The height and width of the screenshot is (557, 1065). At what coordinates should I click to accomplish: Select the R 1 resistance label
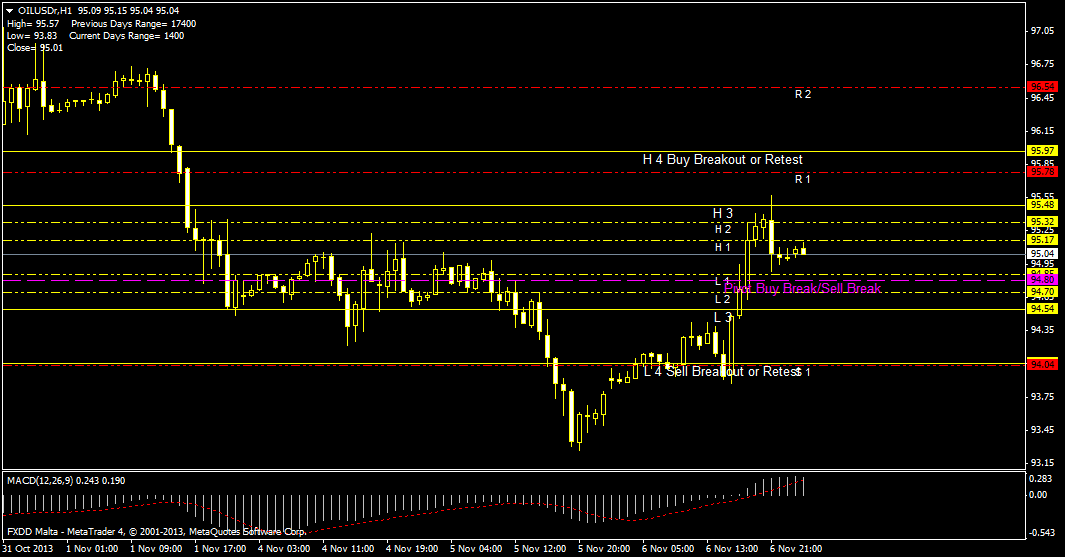[x=802, y=180]
